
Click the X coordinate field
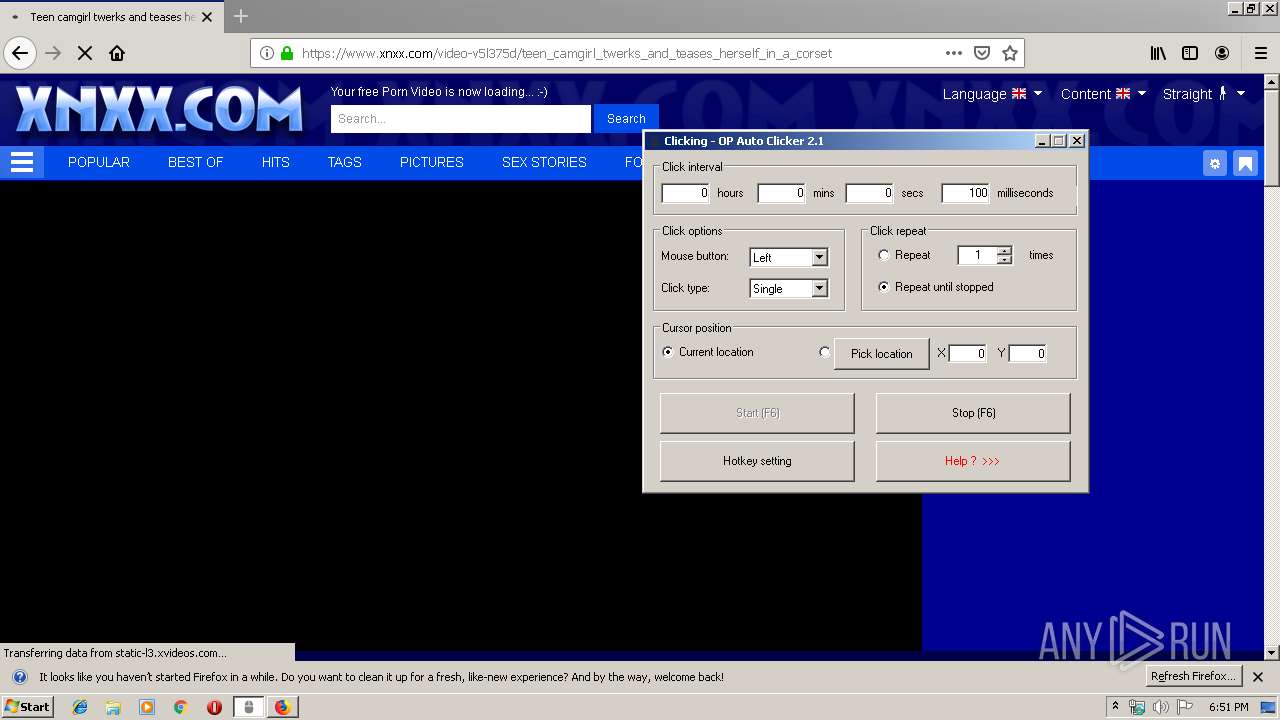(x=967, y=353)
